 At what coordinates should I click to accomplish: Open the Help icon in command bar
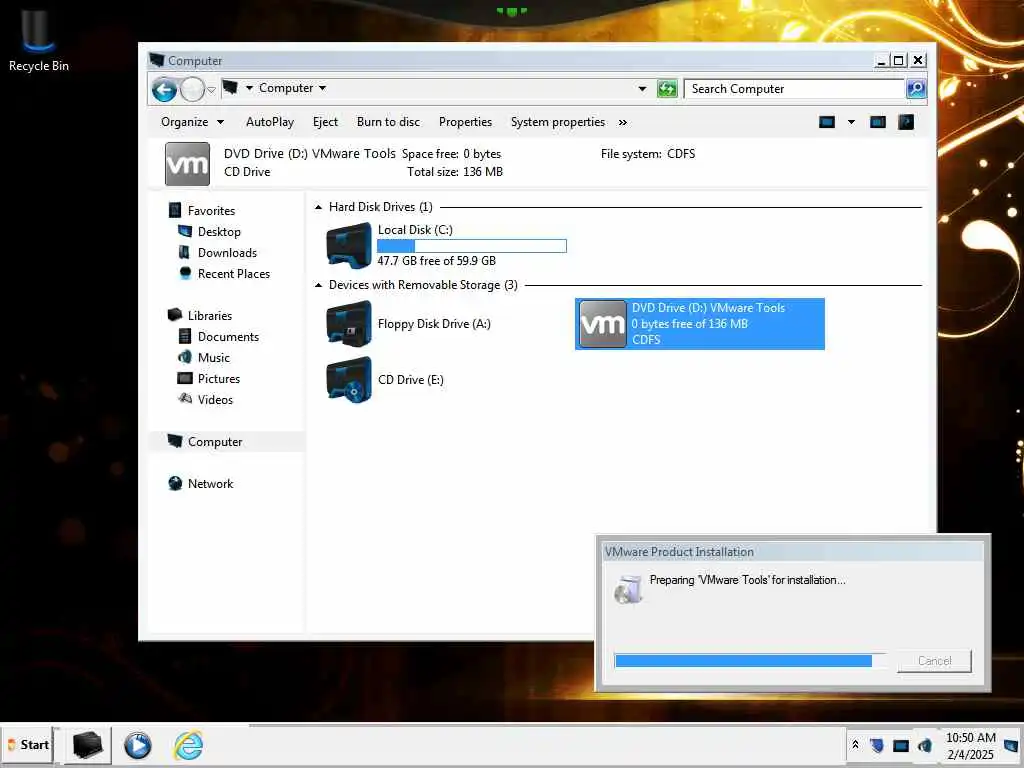click(x=906, y=122)
